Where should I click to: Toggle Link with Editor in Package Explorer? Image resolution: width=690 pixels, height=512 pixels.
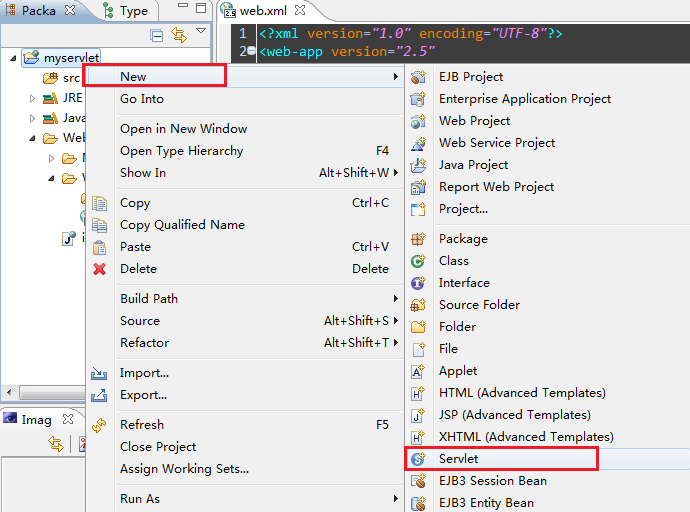point(179,35)
